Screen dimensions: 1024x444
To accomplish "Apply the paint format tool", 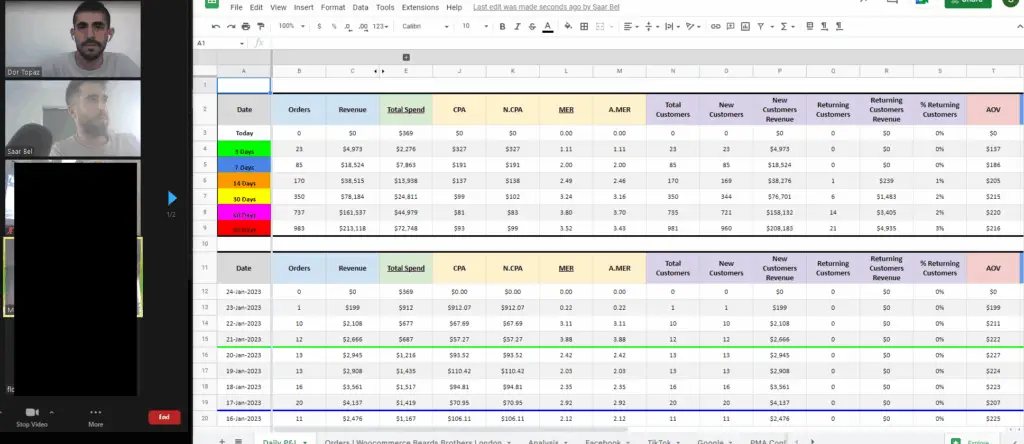I will [260, 26].
